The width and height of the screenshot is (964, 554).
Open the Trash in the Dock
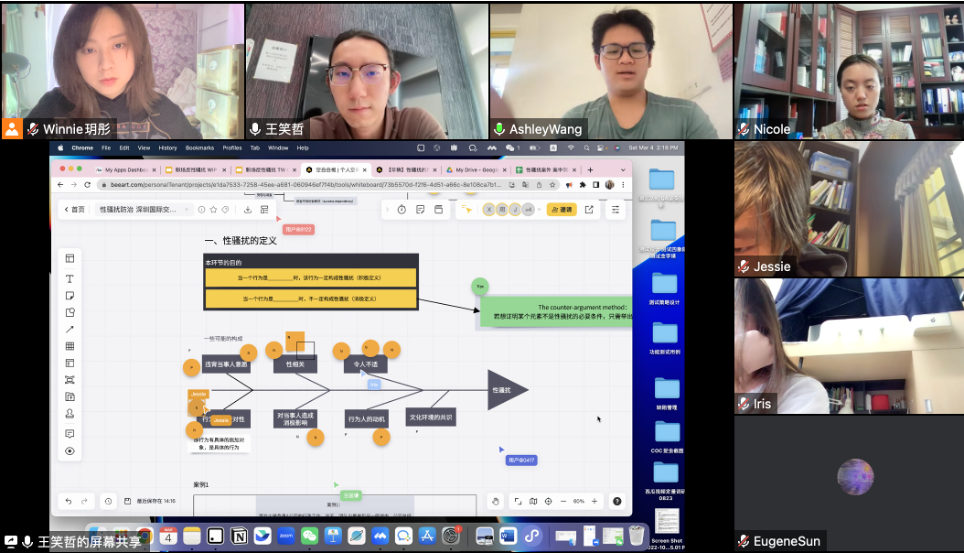636,536
